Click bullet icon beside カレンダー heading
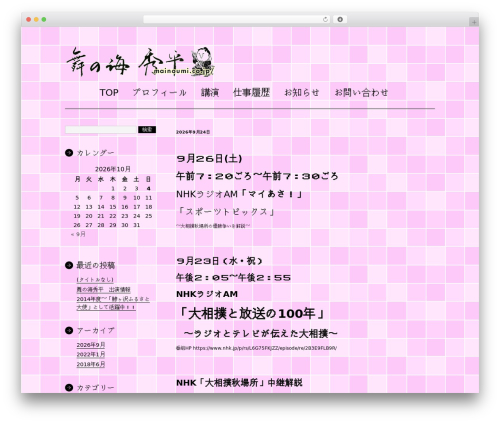Image resolution: width=500 pixels, height=423 pixels. tap(69, 153)
